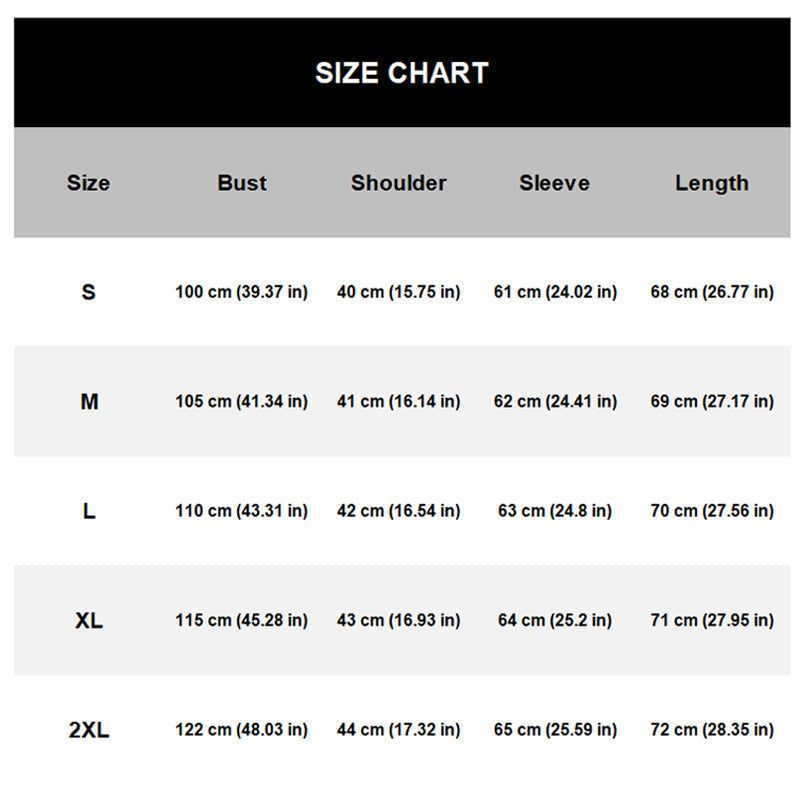Click the 122 cm (48.03 in) bust cell
The height and width of the screenshot is (800, 800).
click(x=242, y=730)
